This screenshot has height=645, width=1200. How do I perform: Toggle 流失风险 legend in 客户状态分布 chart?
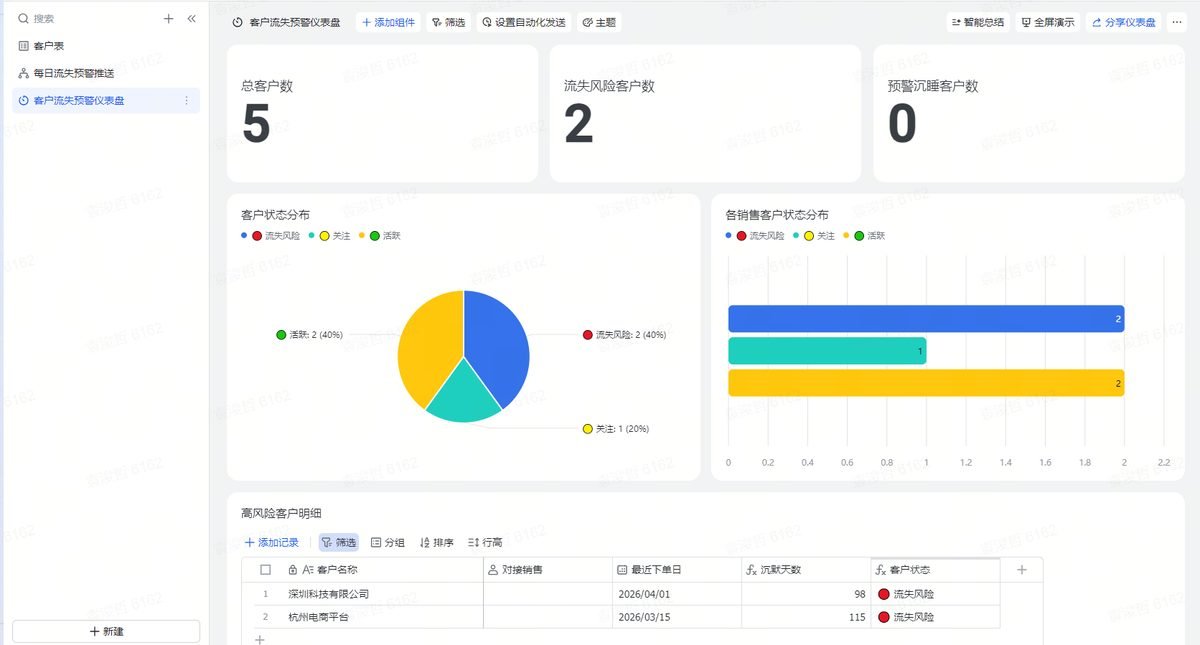[270, 236]
